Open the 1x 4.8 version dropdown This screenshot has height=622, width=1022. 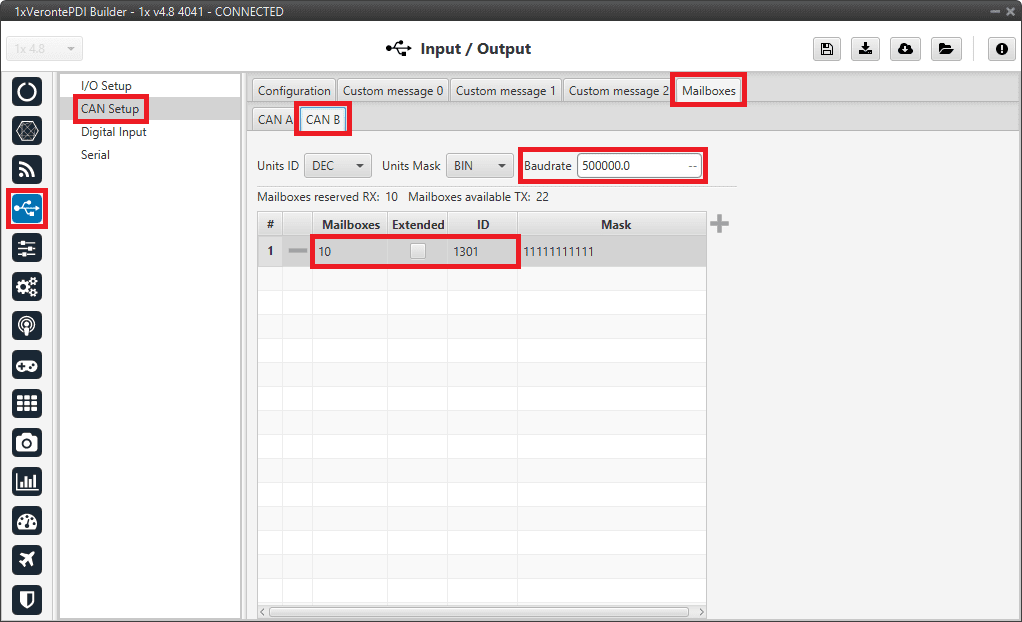click(x=45, y=49)
